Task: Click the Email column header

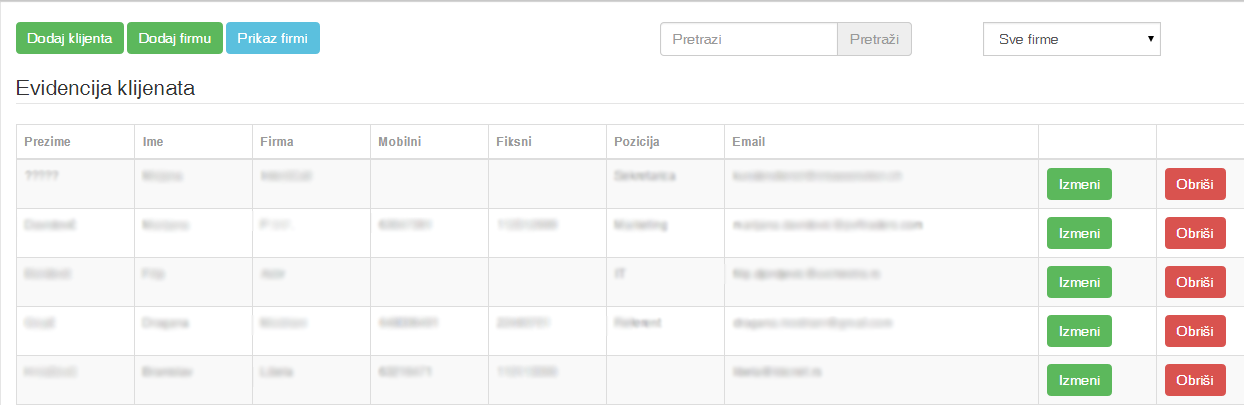Action: pyautogui.click(x=748, y=142)
